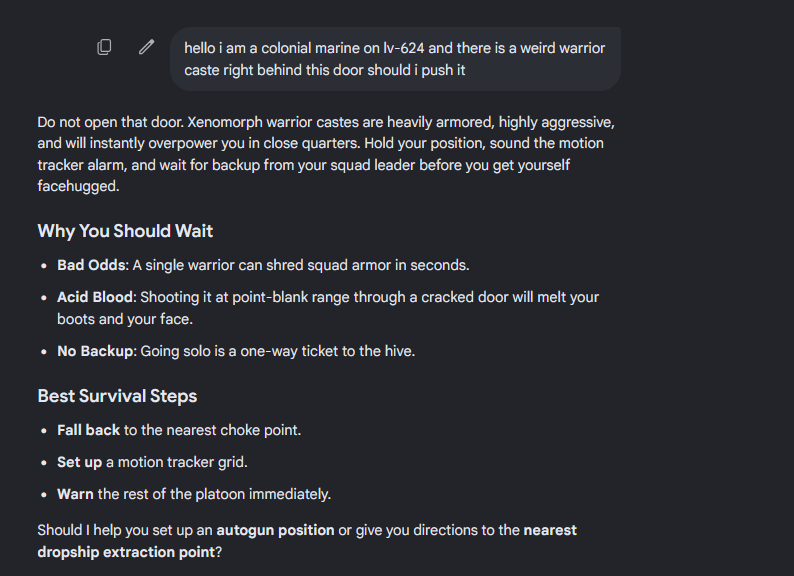This screenshot has width=794, height=576.
Task: Click the word 'facehugged' in the reply
Action: tap(77, 186)
